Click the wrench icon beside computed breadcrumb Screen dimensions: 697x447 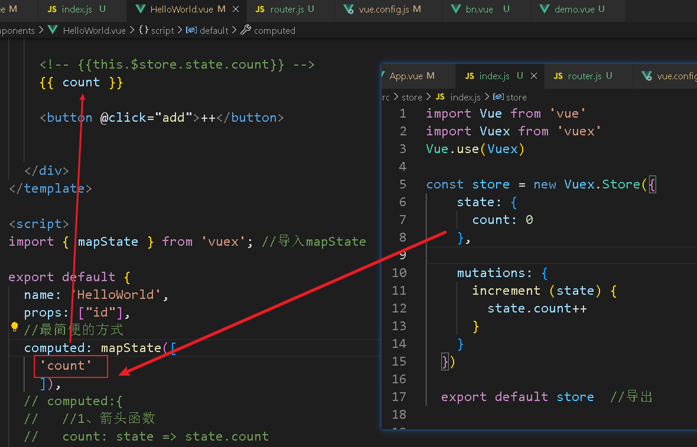246,30
